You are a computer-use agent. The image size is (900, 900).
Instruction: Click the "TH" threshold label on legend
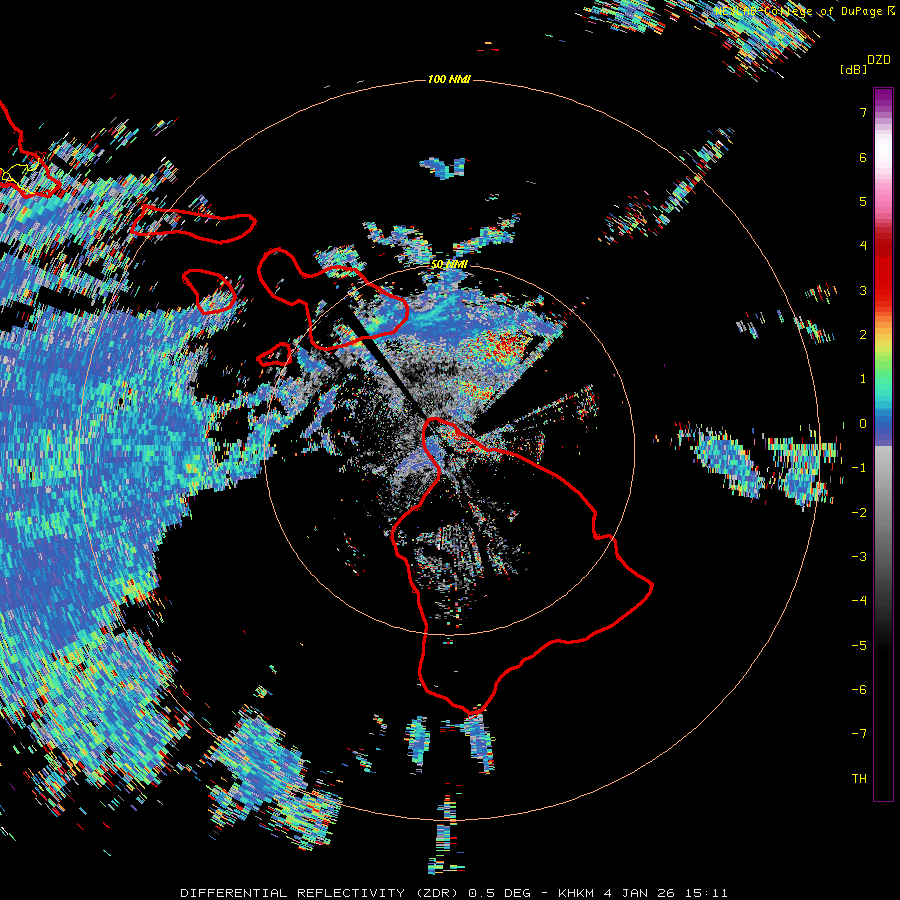click(x=859, y=779)
